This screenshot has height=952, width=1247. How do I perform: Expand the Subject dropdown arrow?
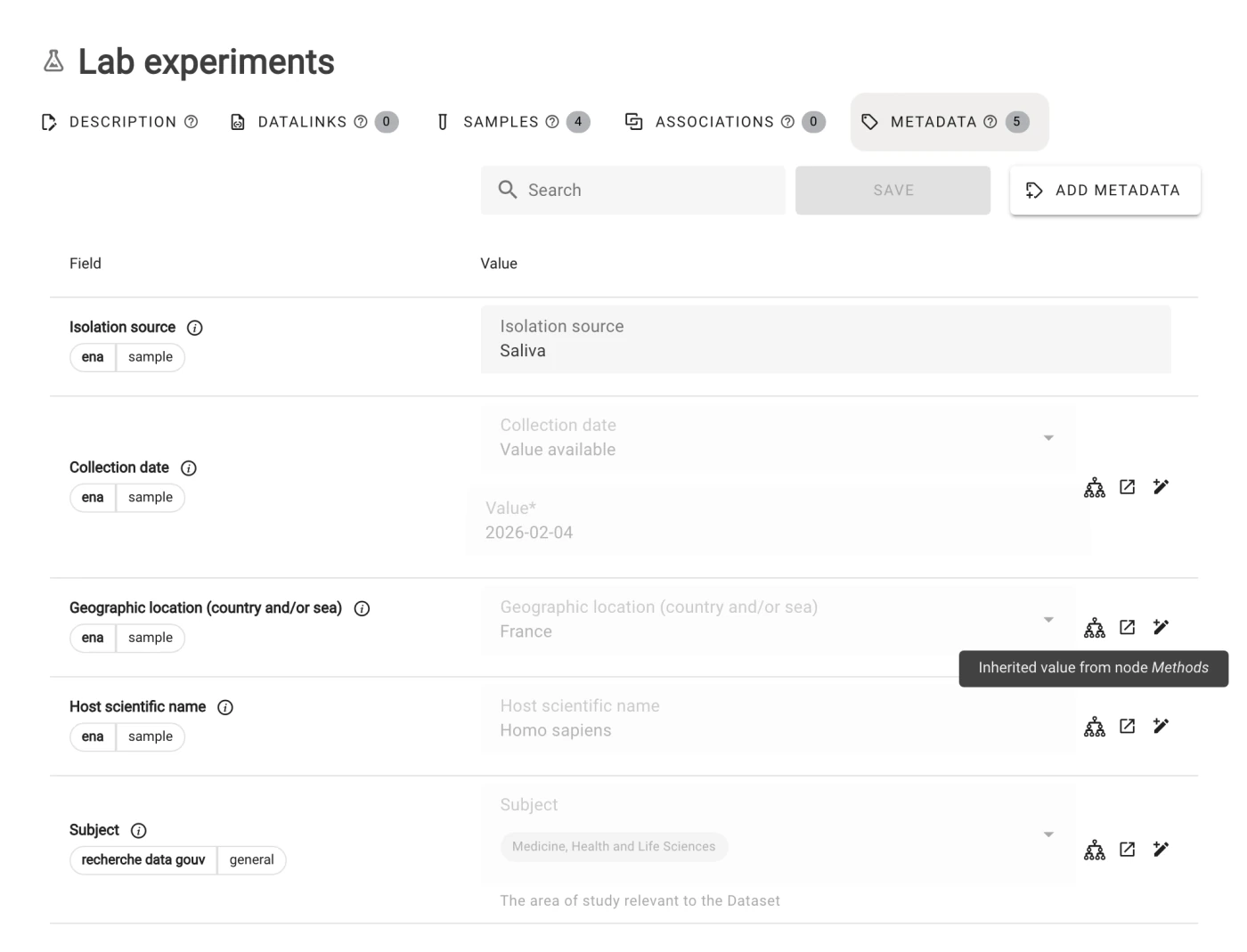[x=1048, y=834]
